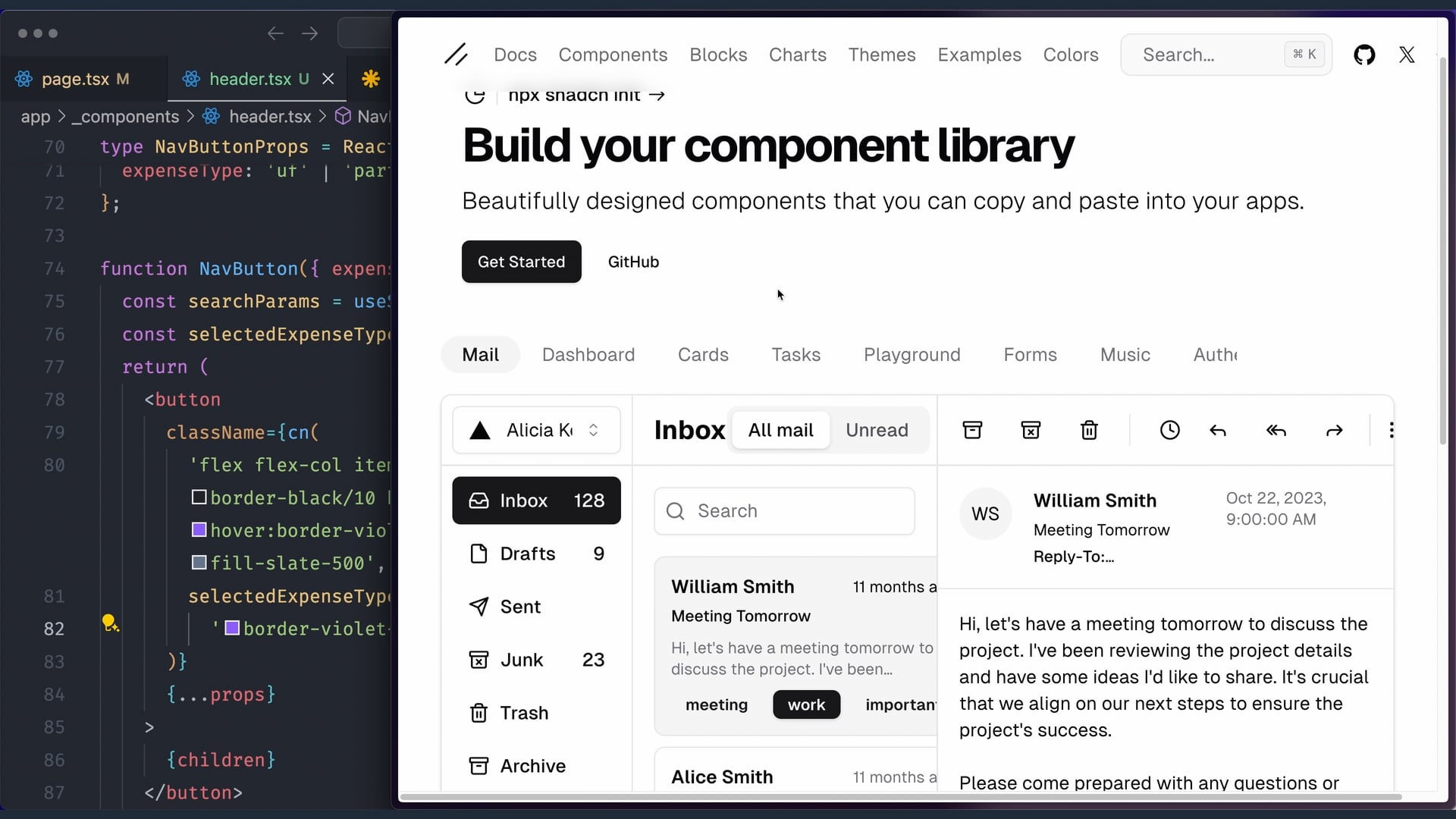
Task: Open the Alicia account switcher dropdown
Action: pyautogui.click(x=536, y=430)
